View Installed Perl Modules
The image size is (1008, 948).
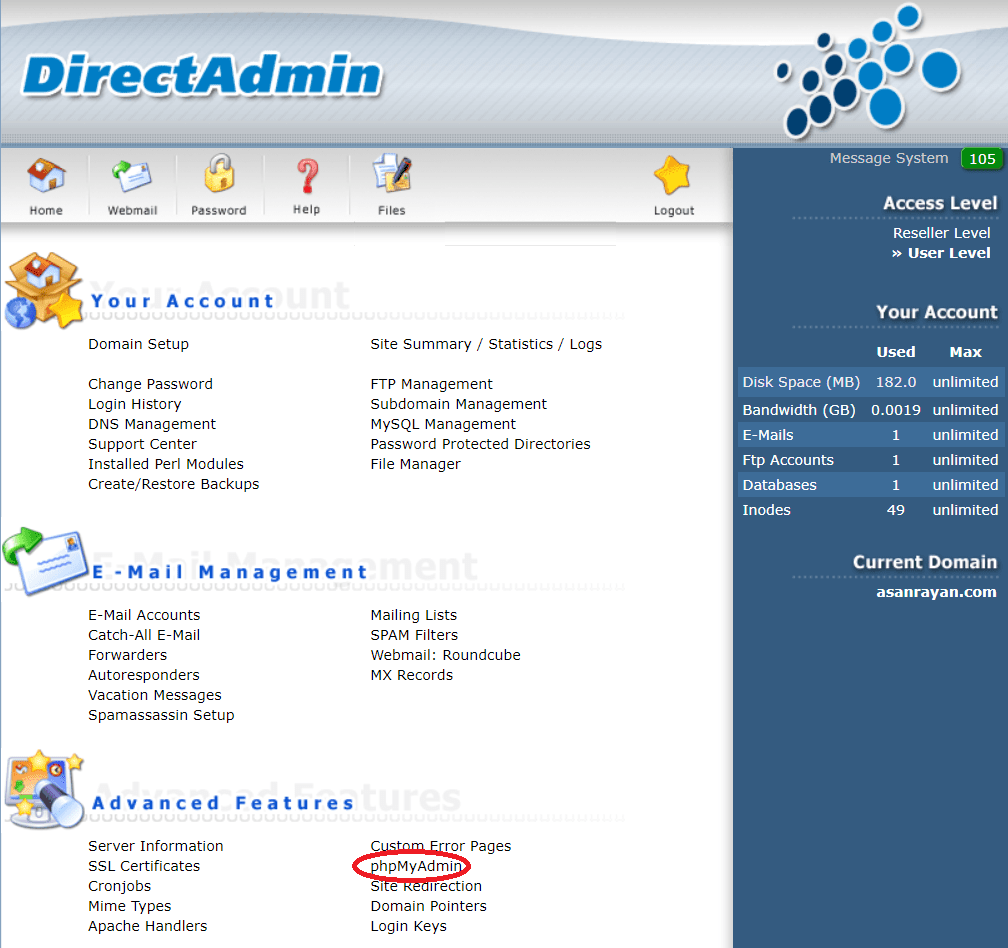[x=166, y=463]
